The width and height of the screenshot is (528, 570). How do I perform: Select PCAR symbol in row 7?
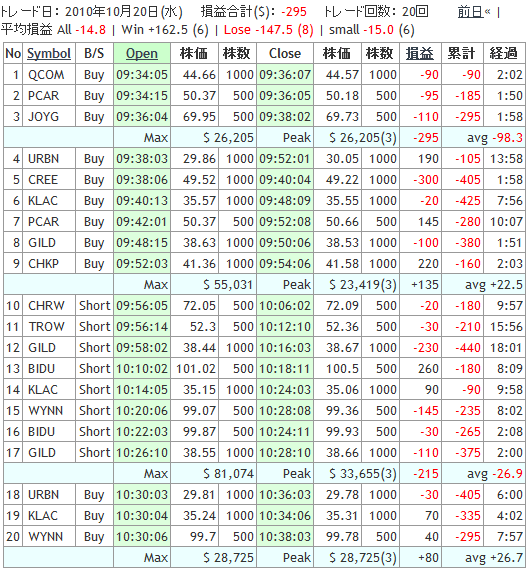point(43,222)
